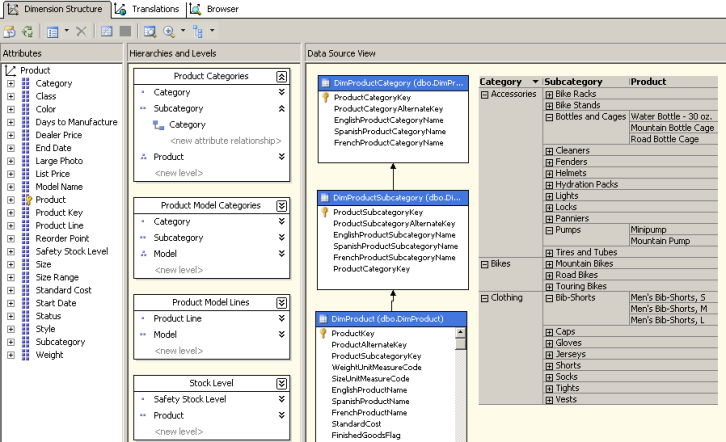The height and width of the screenshot is (442, 726).
Task: Switch to the Dimension Structure tab
Action: tap(56, 9)
